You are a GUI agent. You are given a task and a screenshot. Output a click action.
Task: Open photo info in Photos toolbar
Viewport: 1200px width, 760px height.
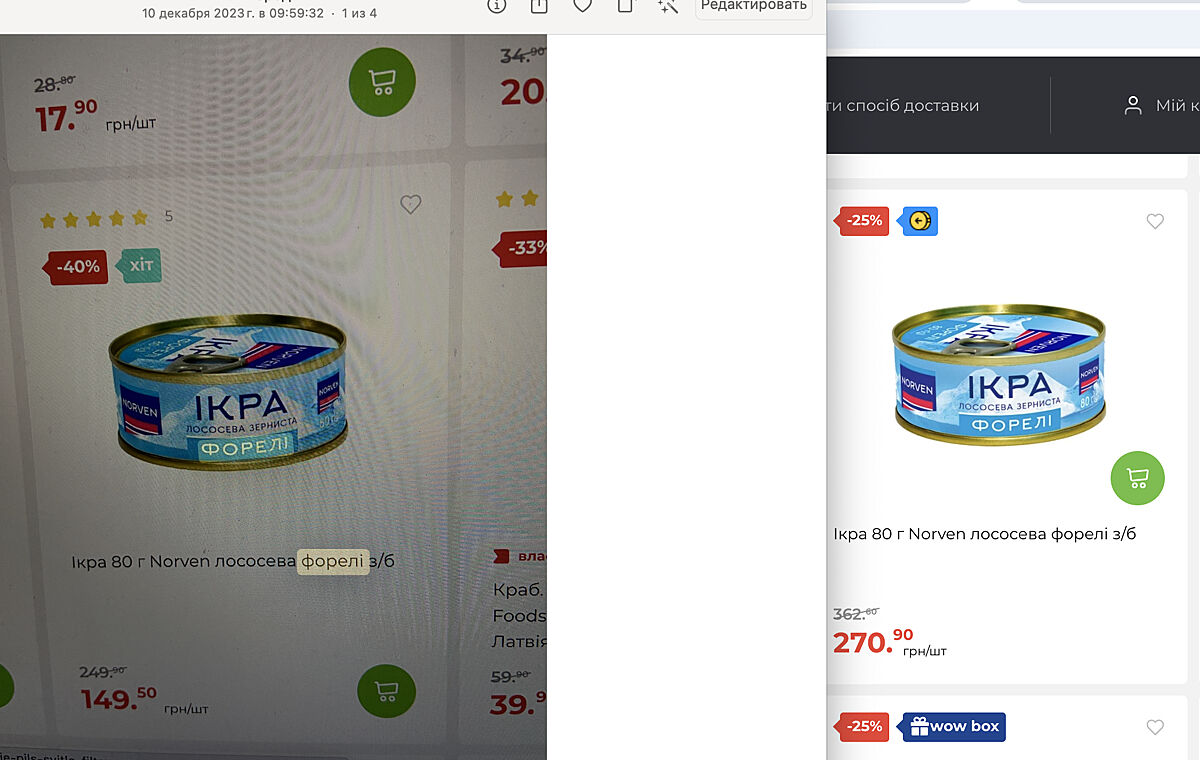point(497,5)
